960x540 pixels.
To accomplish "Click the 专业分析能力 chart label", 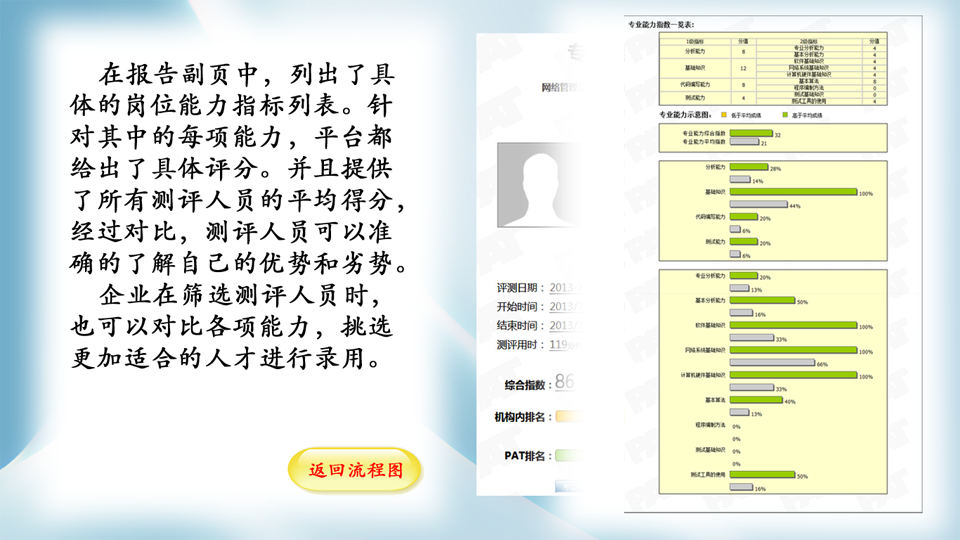I will tap(710, 276).
